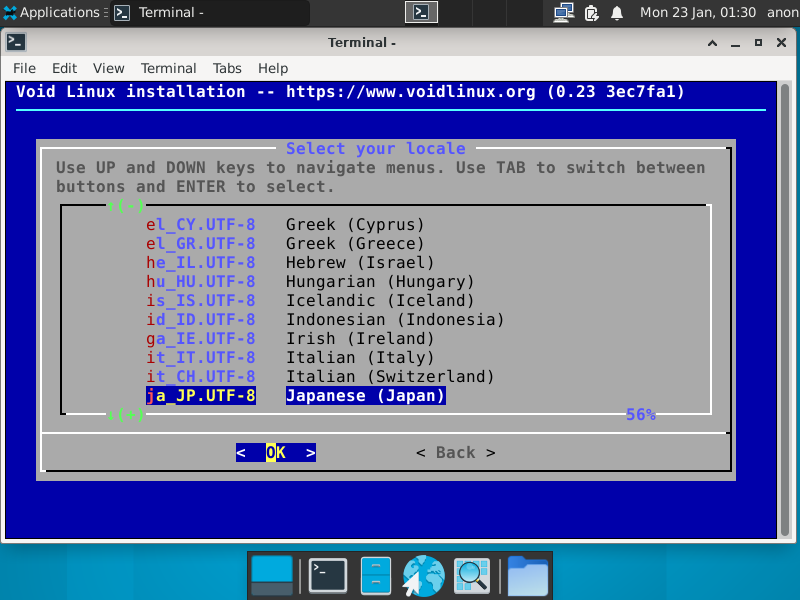This screenshot has width=800, height=600.
Task: Select the ga_IE.UTF-8 Irish locale
Action: pyautogui.click(x=290, y=338)
